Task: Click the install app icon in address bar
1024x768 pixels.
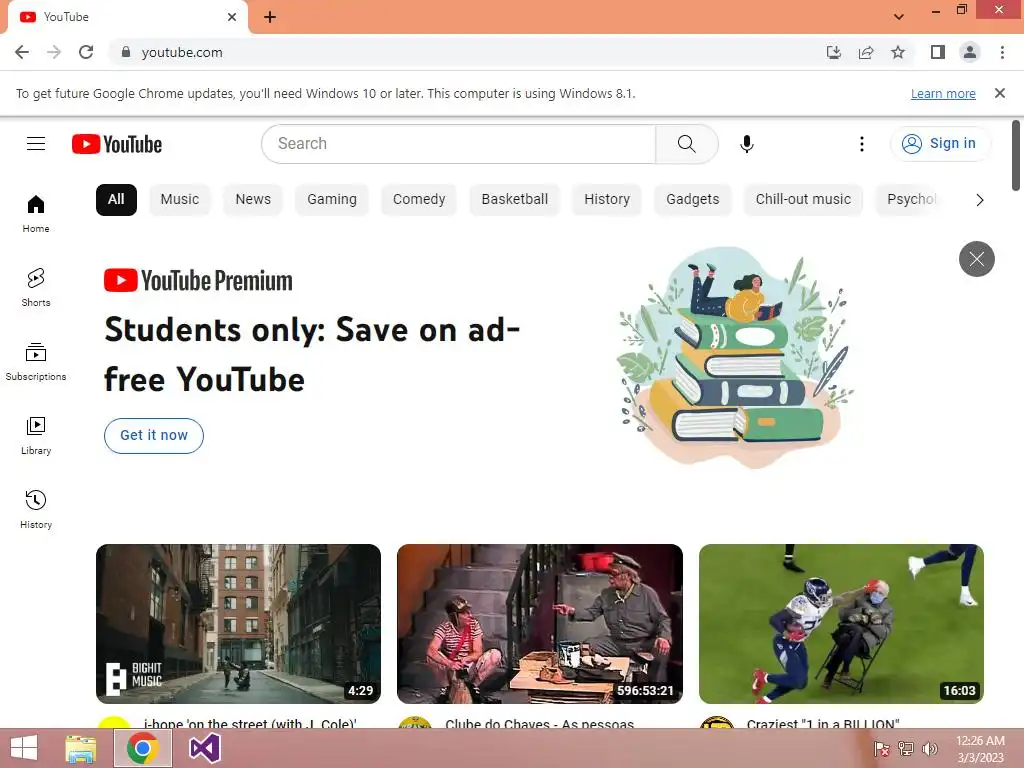Action: tap(833, 52)
